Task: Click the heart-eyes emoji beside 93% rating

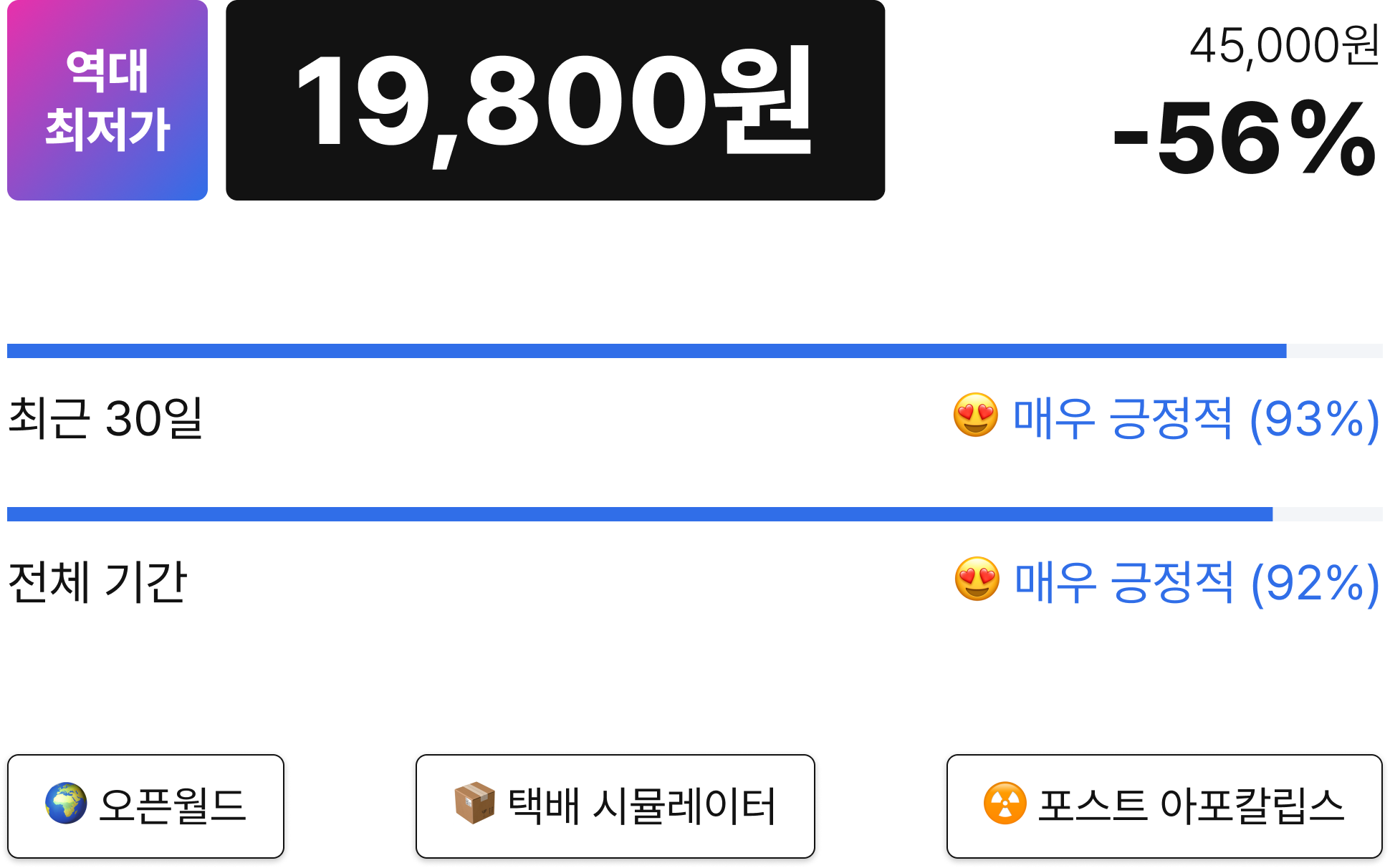Action: [x=975, y=415]
